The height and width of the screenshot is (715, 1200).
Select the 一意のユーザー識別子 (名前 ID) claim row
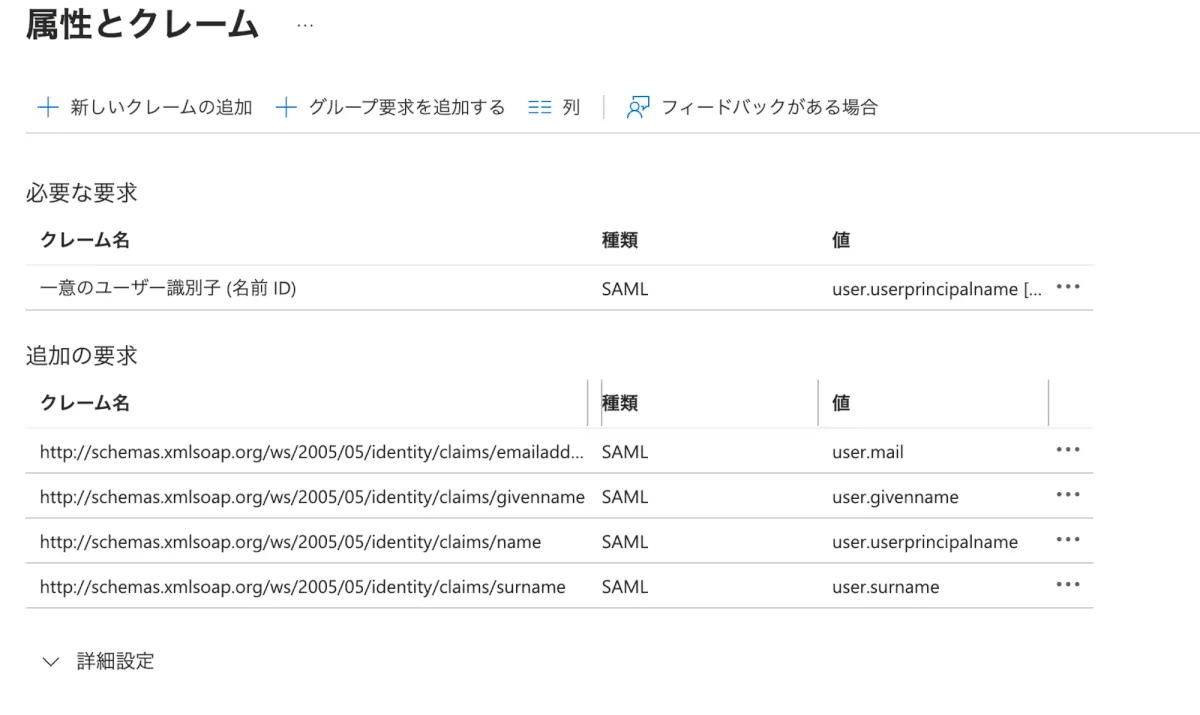(168, 289)
